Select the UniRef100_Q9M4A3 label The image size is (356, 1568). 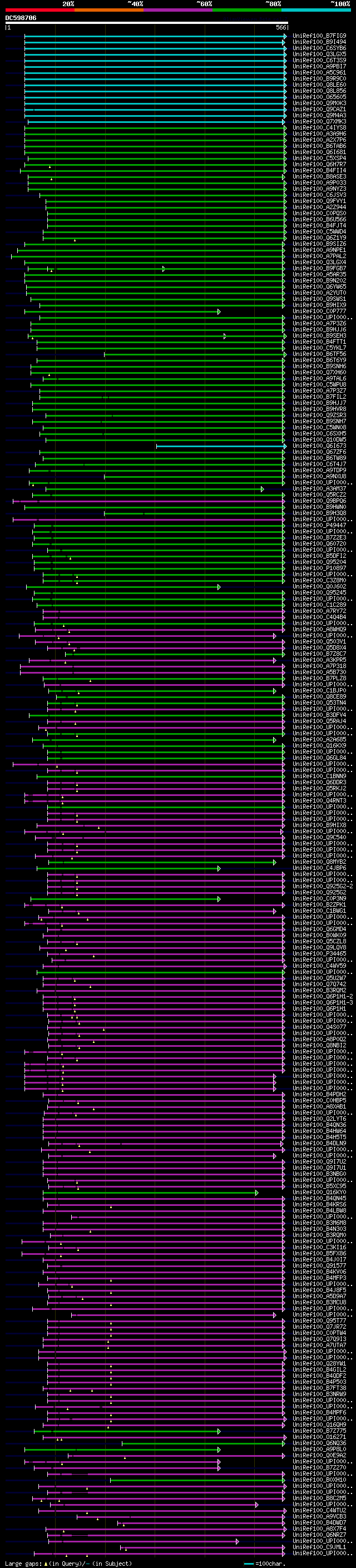click(x=319, y=116)
